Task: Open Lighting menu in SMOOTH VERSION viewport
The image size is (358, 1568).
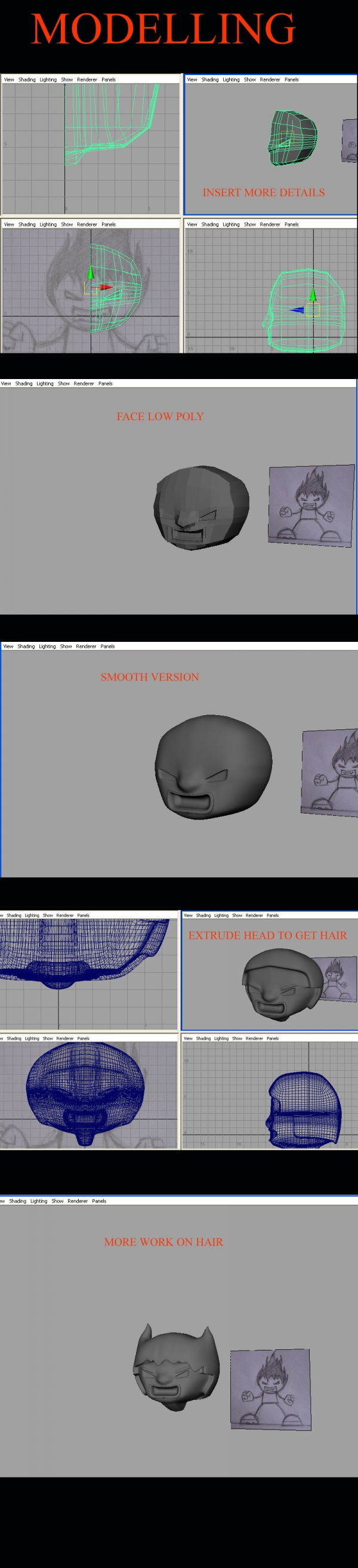Action: pos(48,647)
